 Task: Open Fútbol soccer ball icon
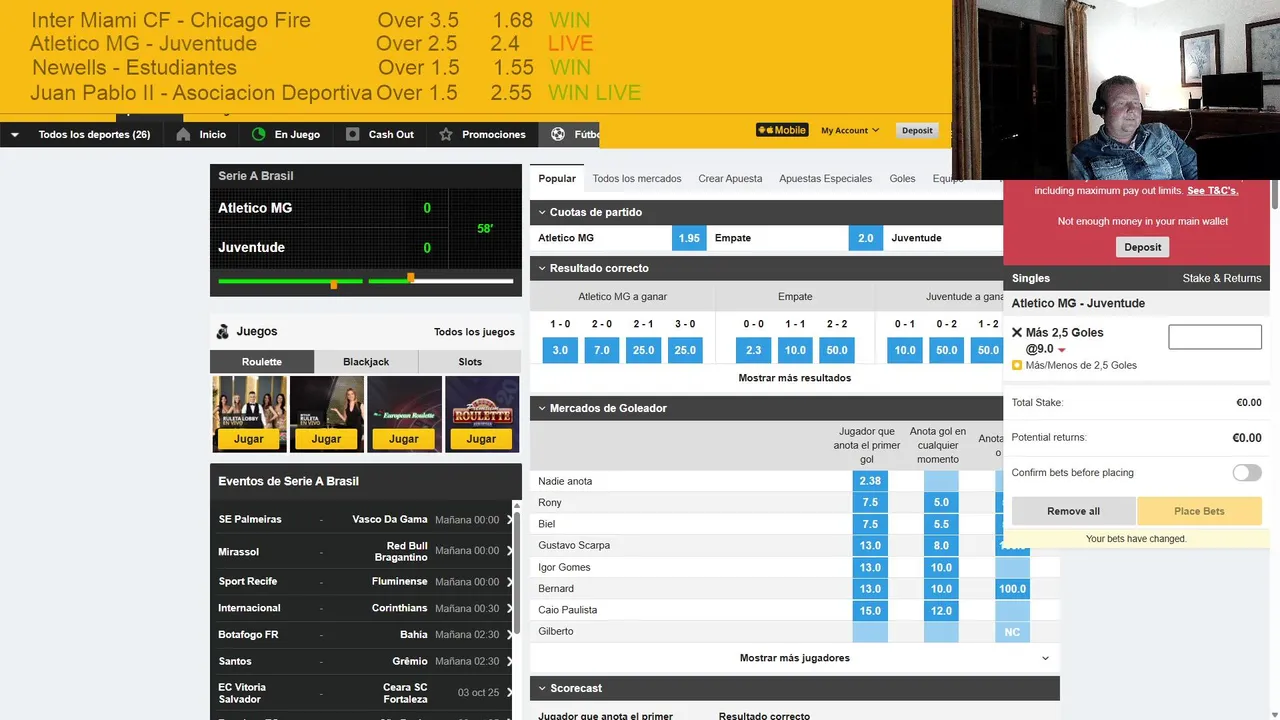pyautogui.click(x=558, y=134)
